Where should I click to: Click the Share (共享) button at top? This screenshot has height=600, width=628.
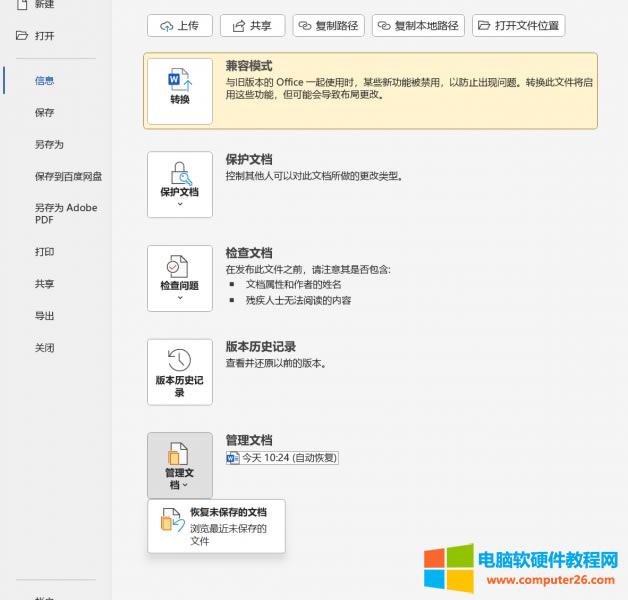coord(253,25)
